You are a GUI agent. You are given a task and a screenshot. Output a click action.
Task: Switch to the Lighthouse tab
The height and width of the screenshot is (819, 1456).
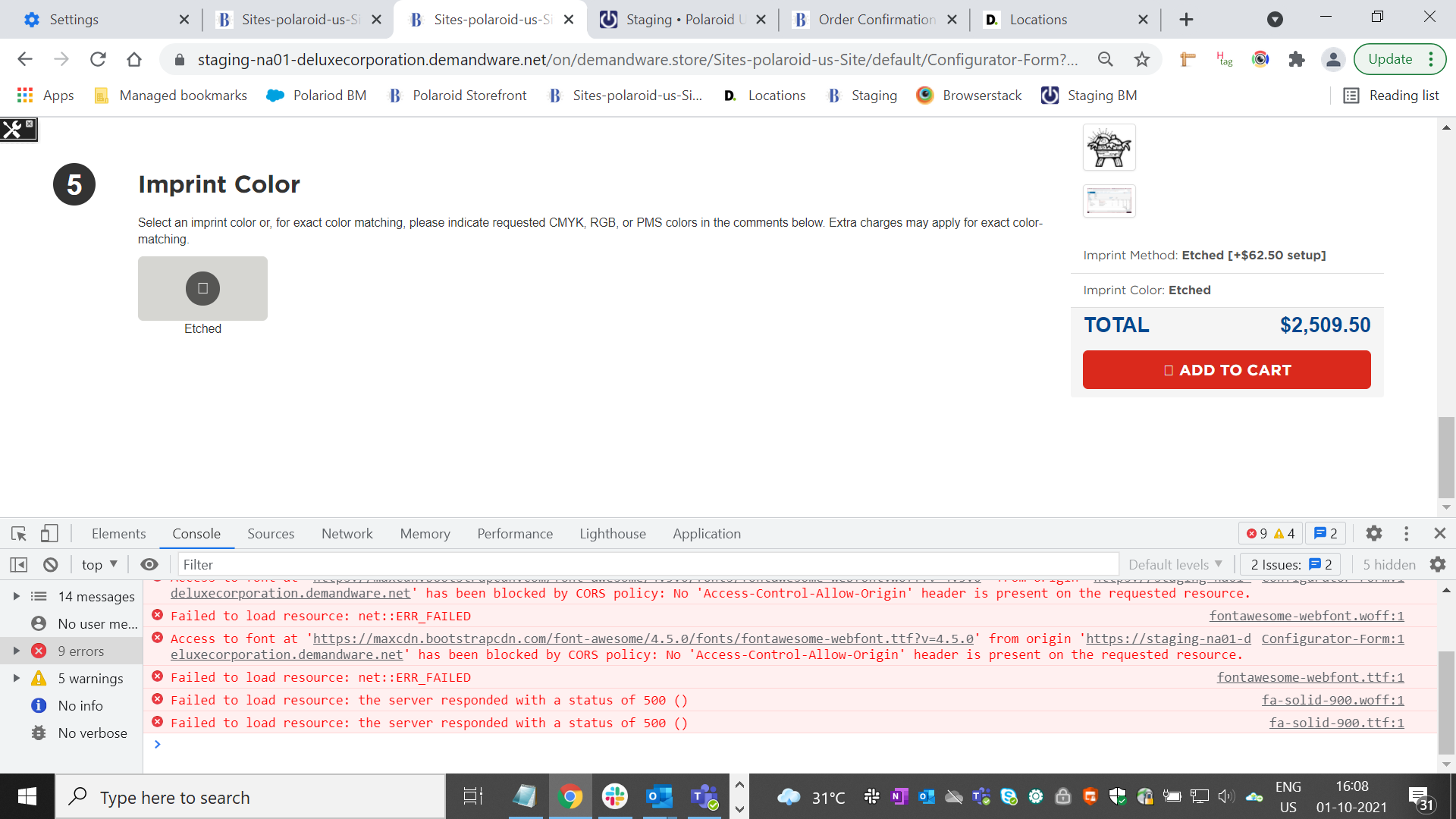612,534
